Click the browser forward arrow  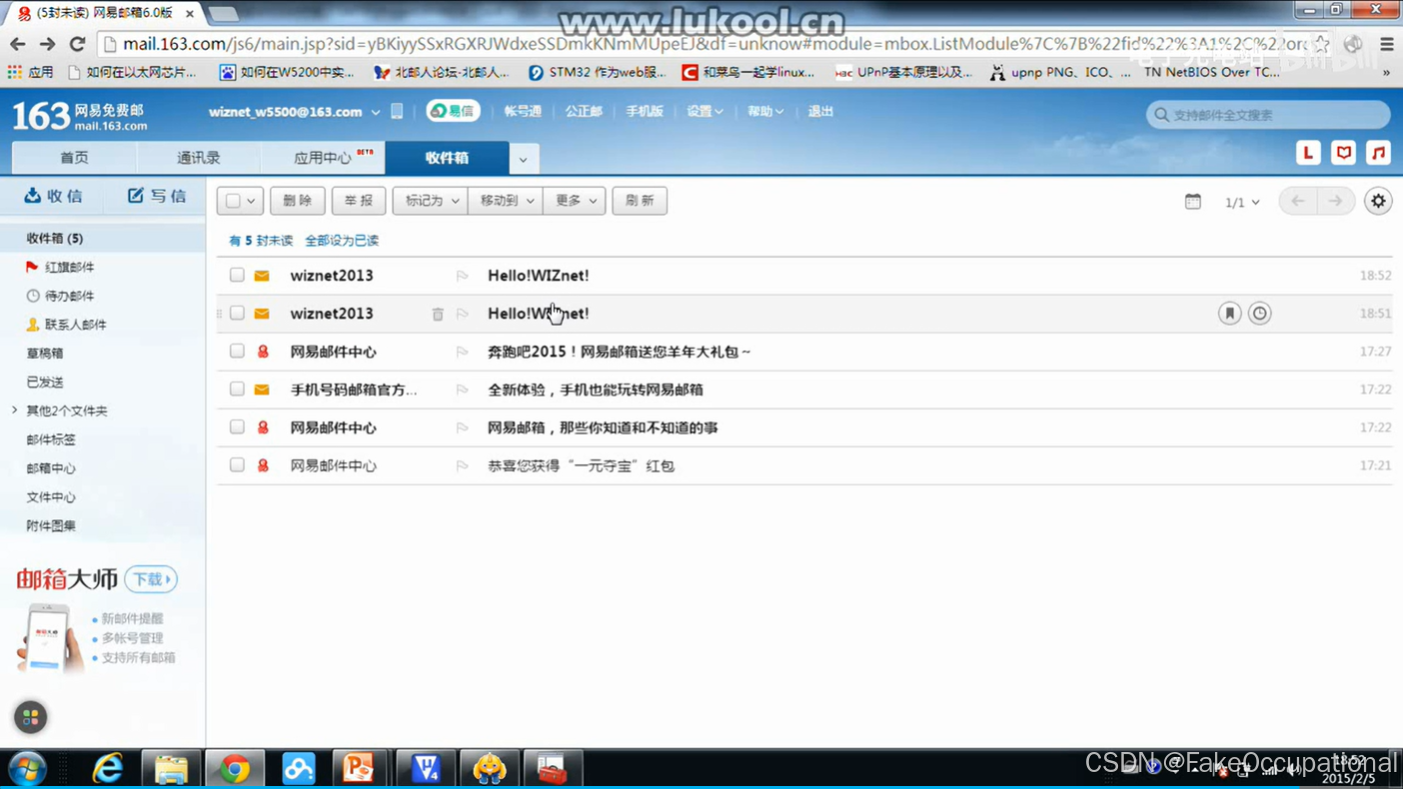(47, 44)
